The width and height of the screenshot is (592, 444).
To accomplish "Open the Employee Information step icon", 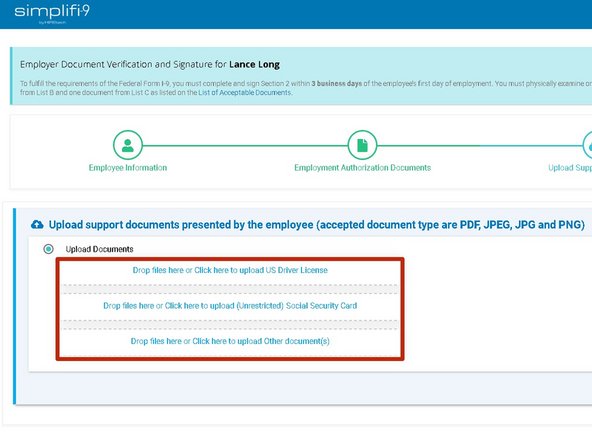I will click(128, 145).
